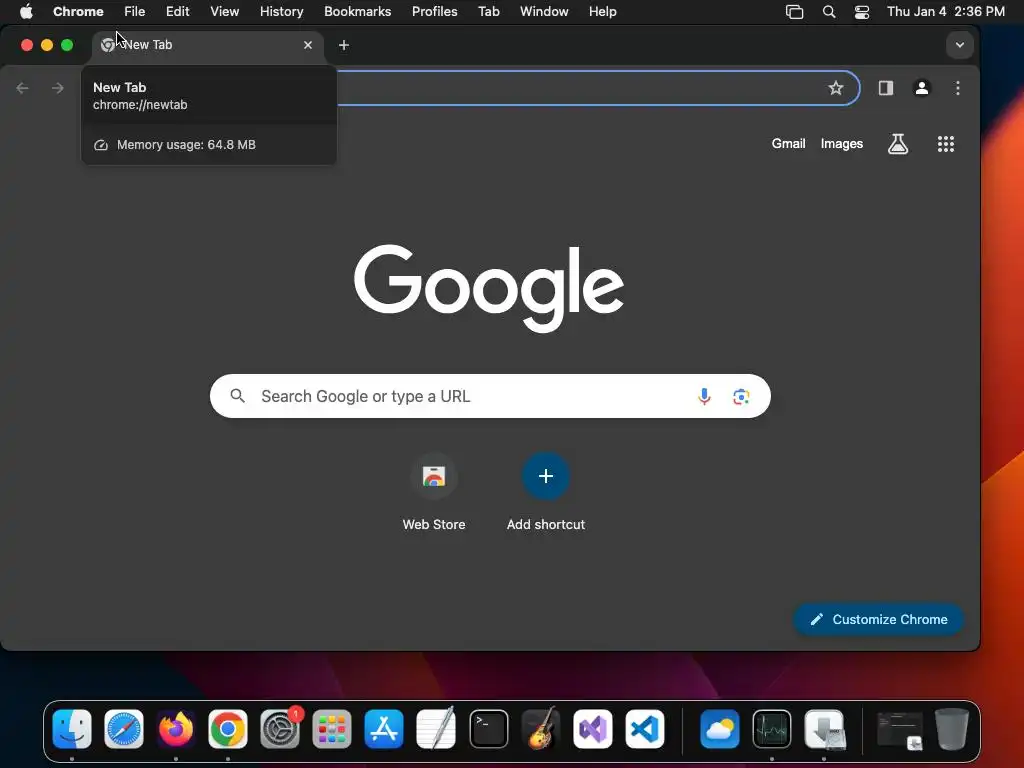Click Memory usage: 64.8 MB text
The width and height of the screenshot is (1024, 768).
[x=186, y=145]
